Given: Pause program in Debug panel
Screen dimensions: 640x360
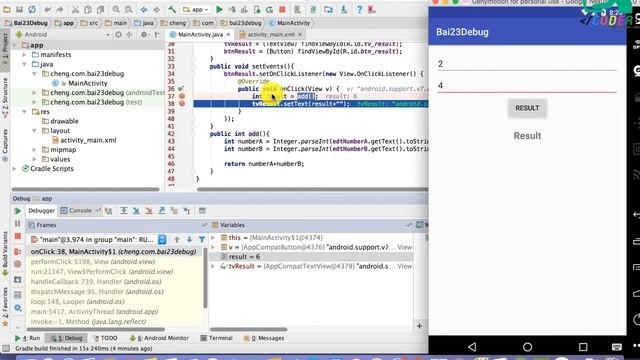Looking at the screenshot, I should coord(18,224).
